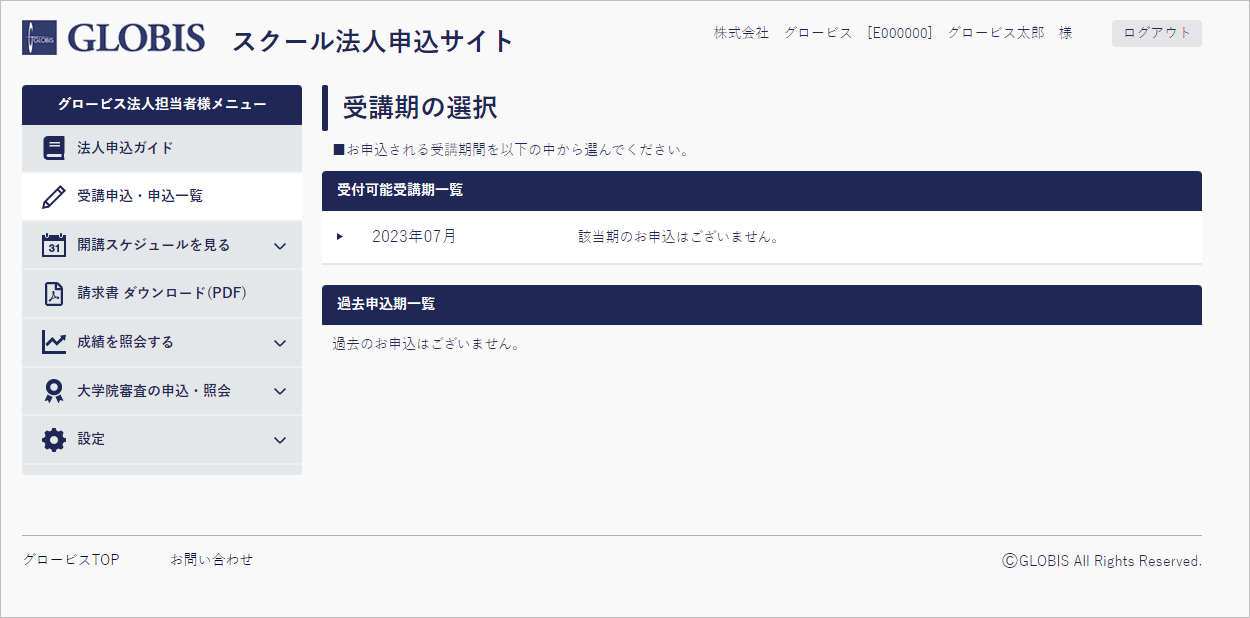
Task: Open the グロービスTOP footer link
Action: pyautogui.click(x=71, y=560)
